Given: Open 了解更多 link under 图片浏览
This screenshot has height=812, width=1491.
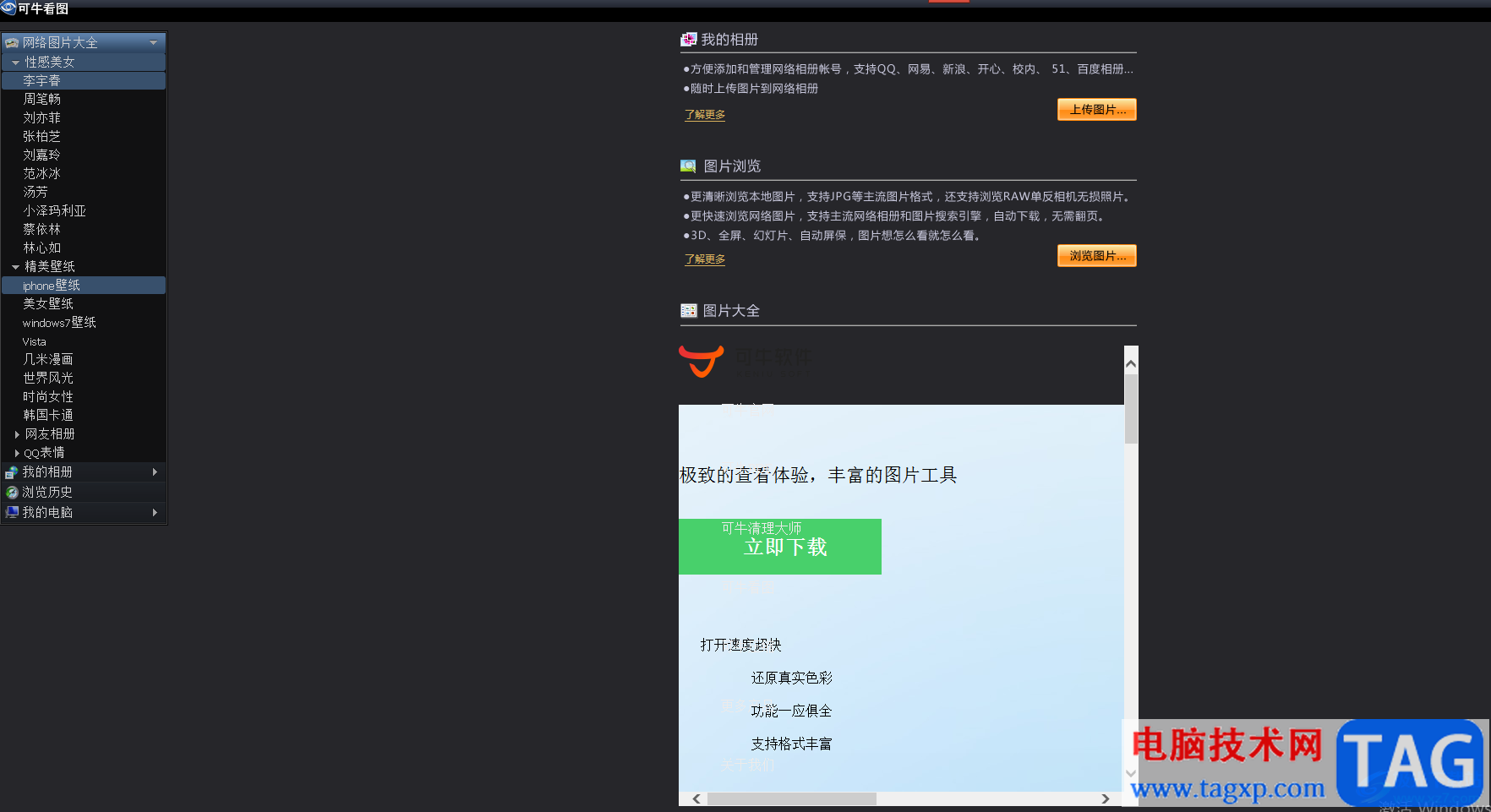Looking at the screenshot, I should click(705, 259).
